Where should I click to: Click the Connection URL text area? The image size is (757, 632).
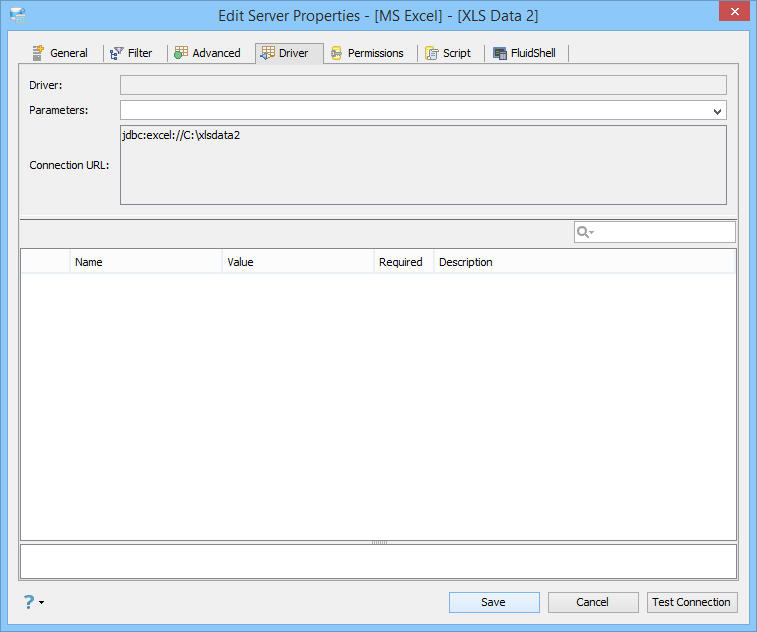pyautogui.click(x=423, y=165)
